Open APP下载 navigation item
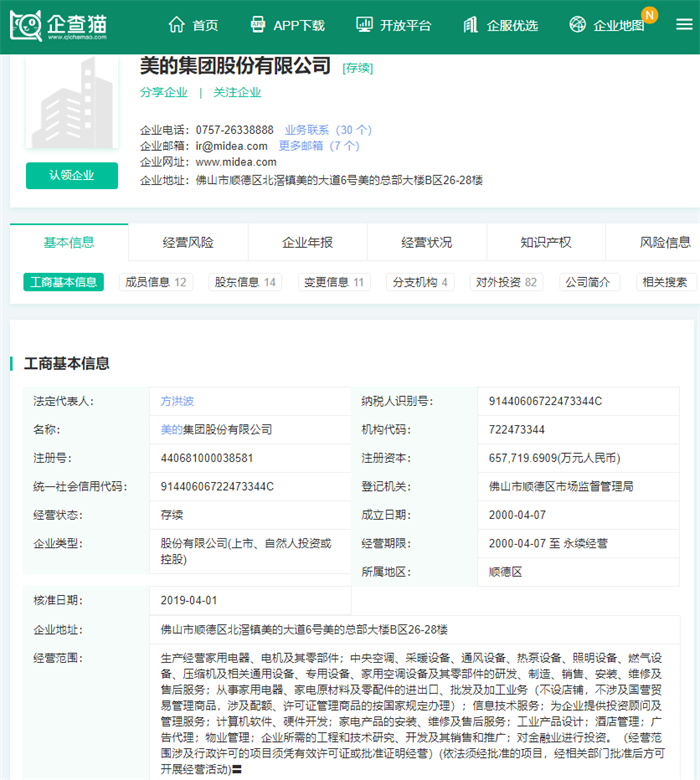700x780 pixels. click(299, 25)
